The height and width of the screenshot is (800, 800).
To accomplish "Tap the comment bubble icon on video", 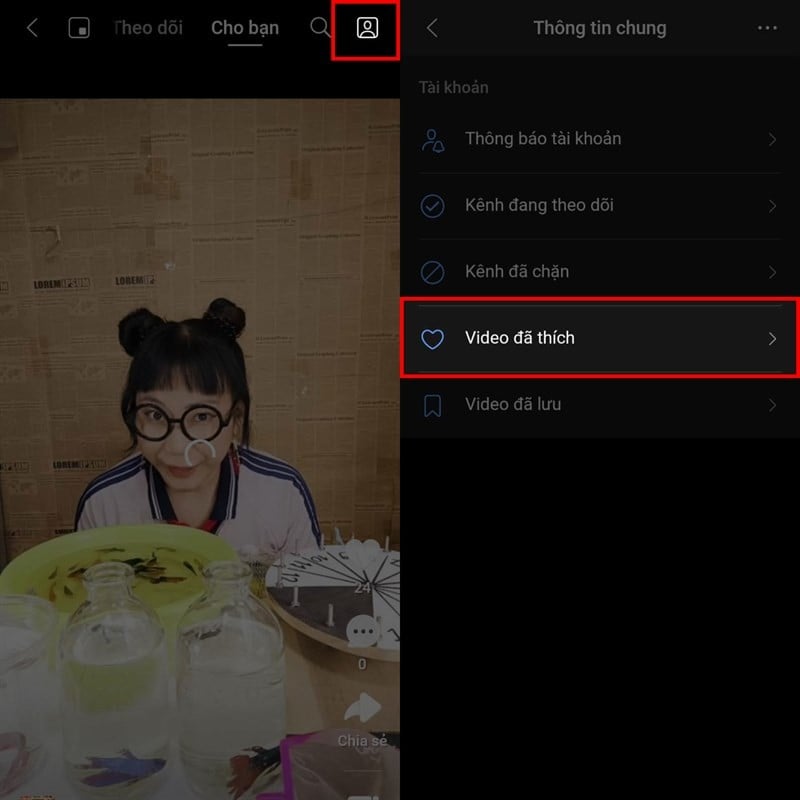I will click(x=363, y=631).
